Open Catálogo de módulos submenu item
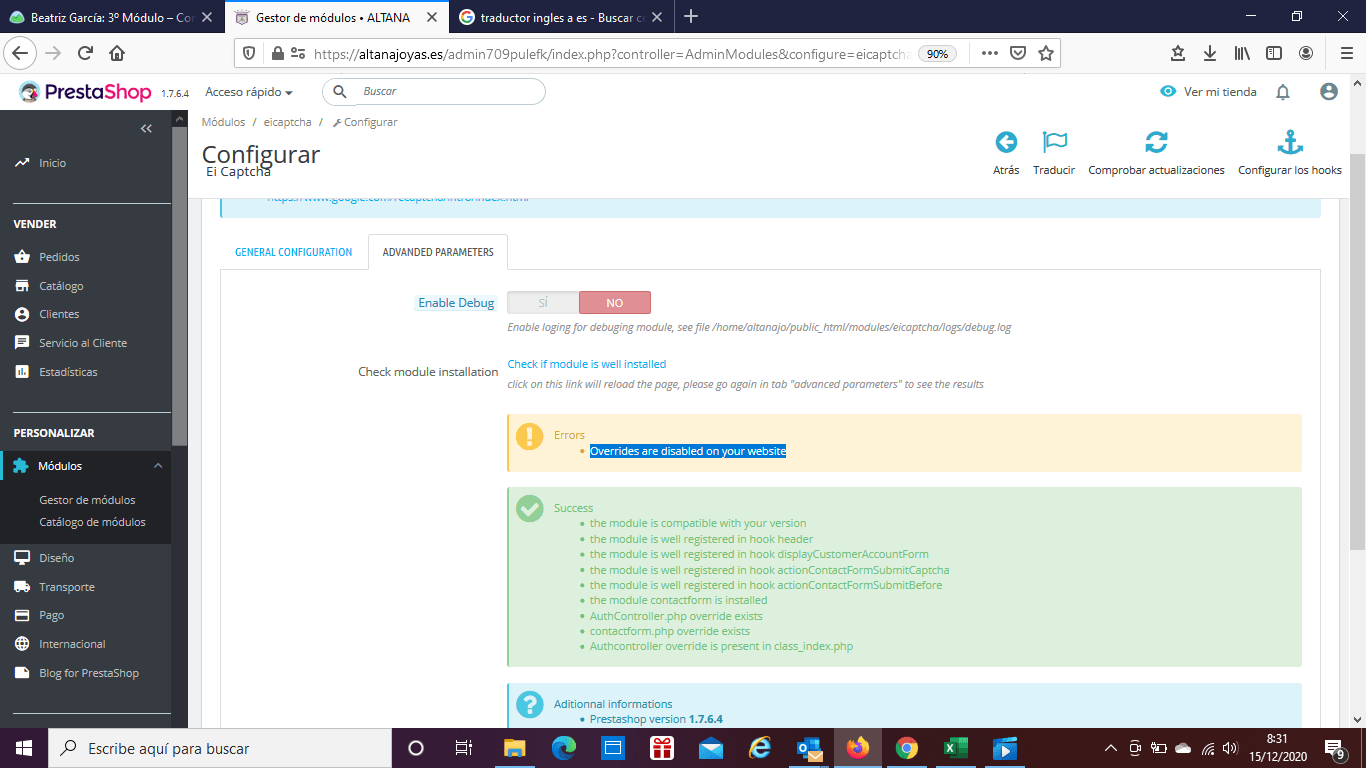Image resolution: width=1366 pixels, height=768 pixels. point(92,522)
